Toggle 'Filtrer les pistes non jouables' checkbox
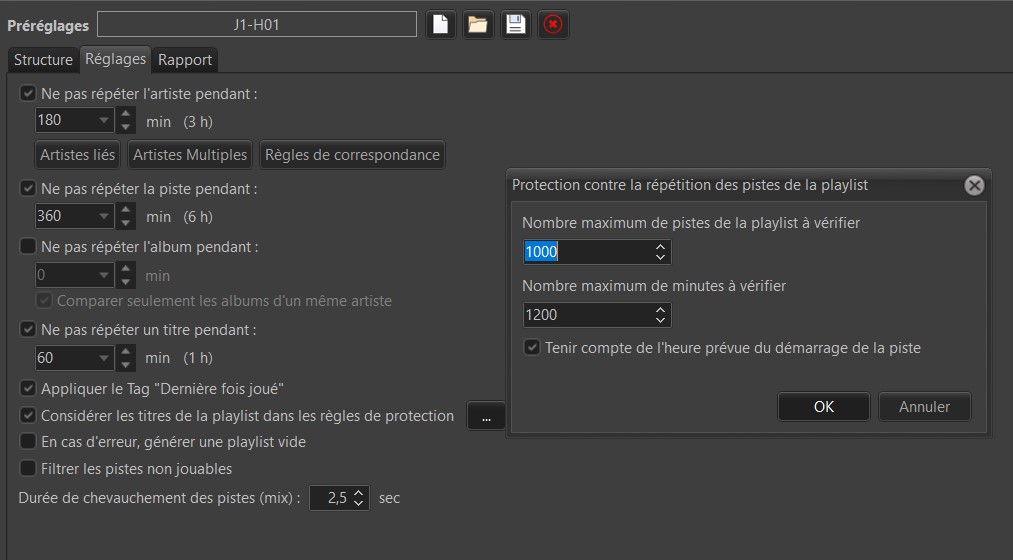Screen dimensions: 1013x560 coord(28,468)
